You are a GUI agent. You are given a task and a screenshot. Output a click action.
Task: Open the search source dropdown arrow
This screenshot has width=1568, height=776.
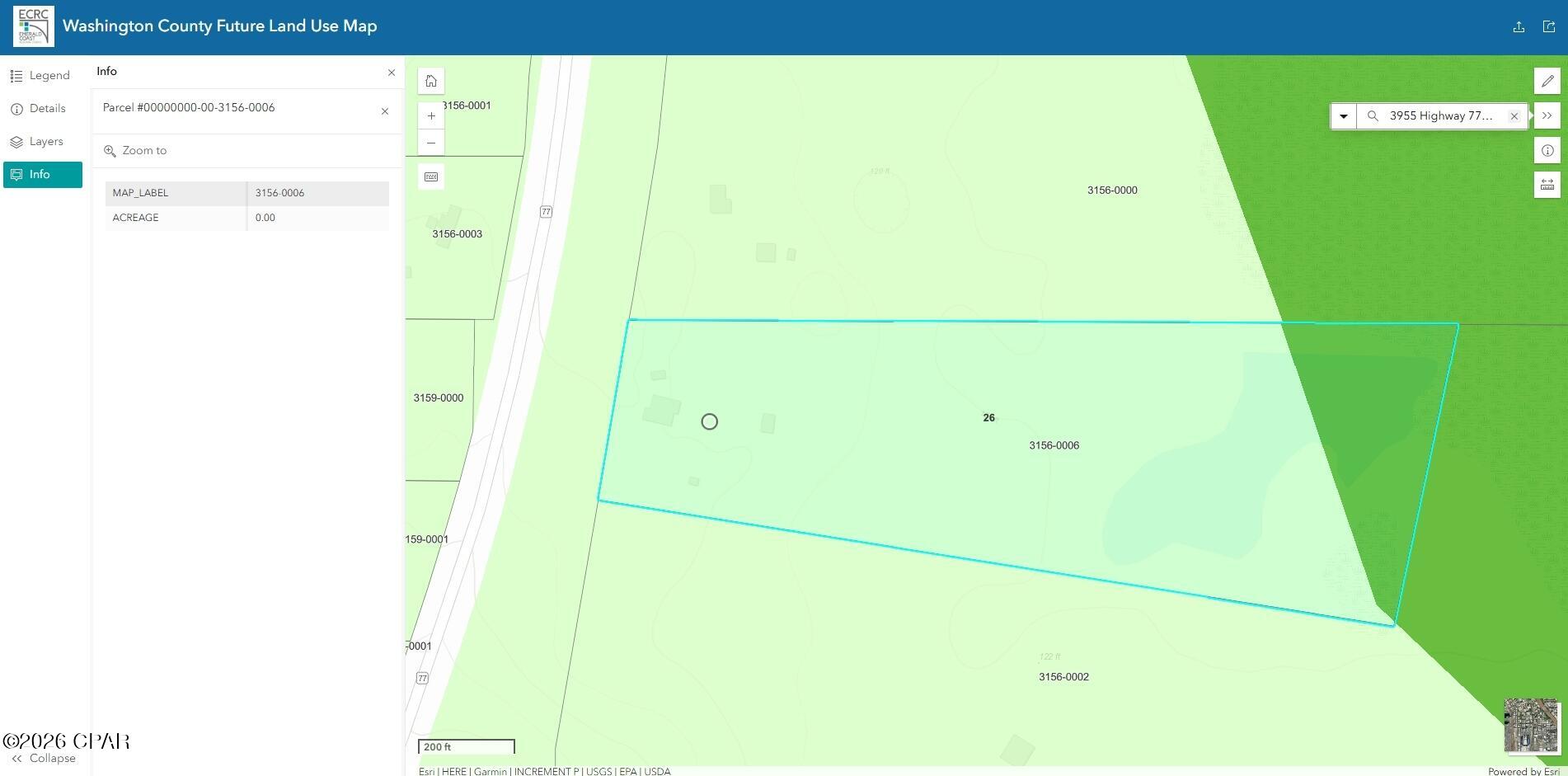tap(1344, 116)
